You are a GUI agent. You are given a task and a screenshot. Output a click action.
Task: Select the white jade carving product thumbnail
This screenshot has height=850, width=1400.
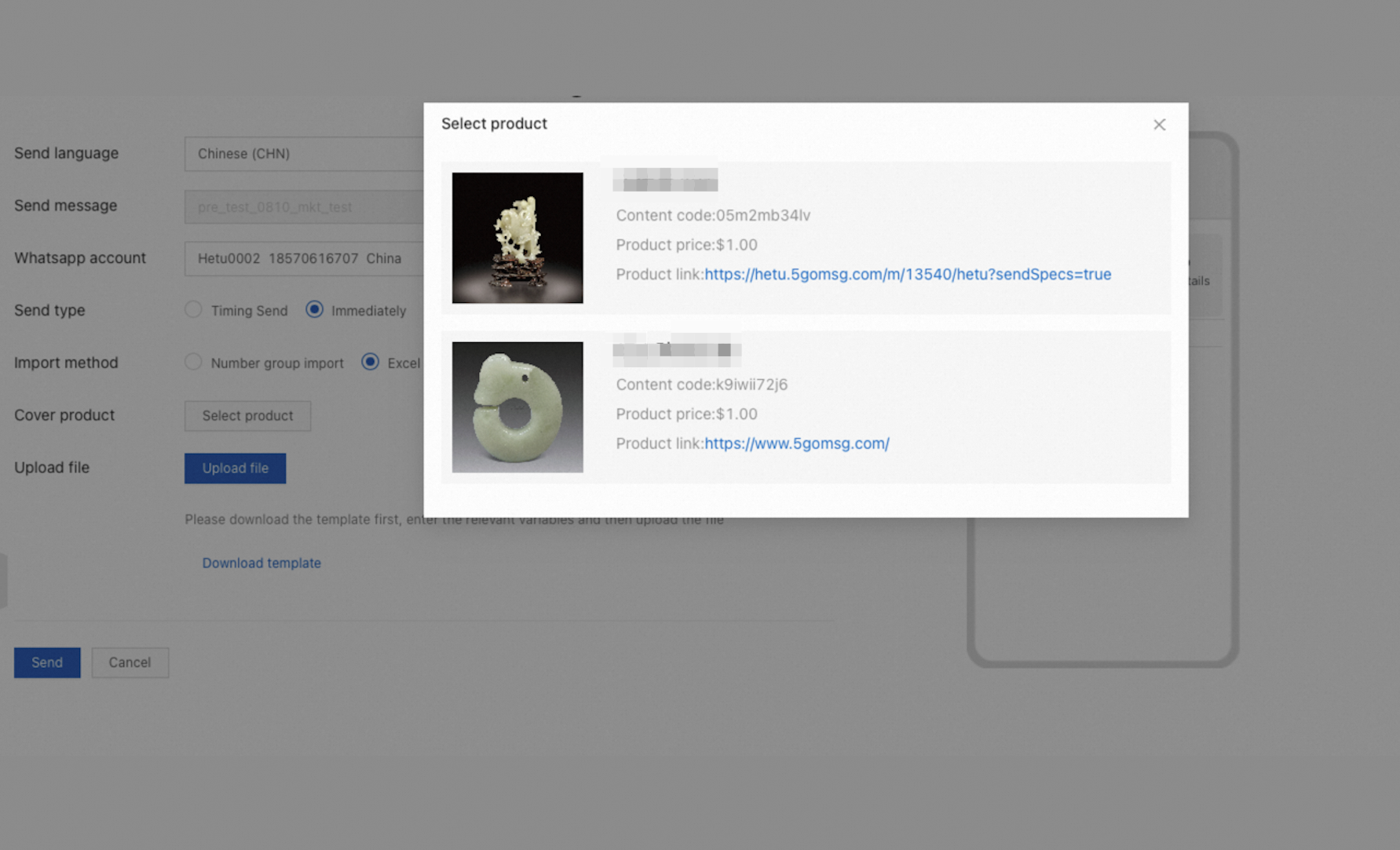pos(517,238)
